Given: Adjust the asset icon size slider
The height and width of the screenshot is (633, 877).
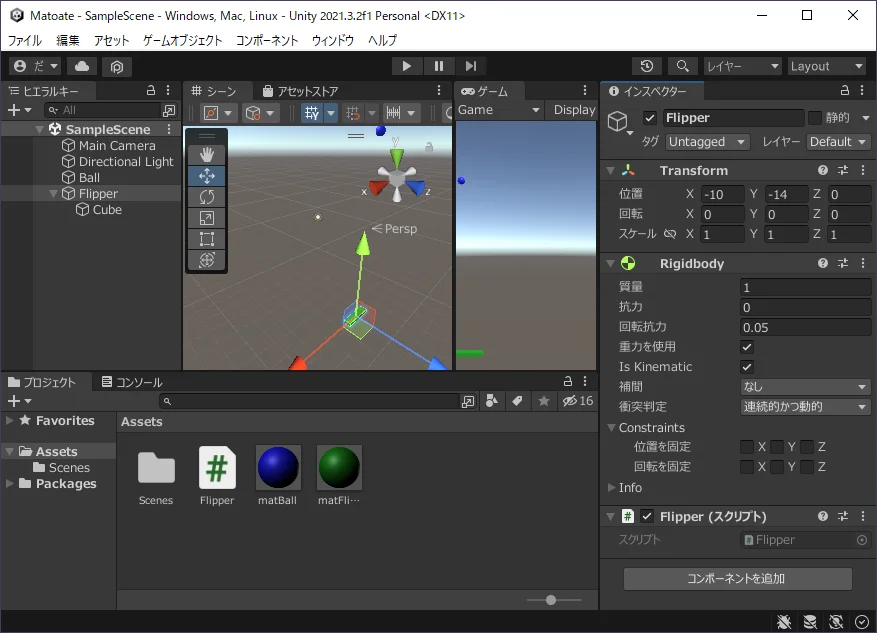Looking at the screenshot, I should point(551,600).
